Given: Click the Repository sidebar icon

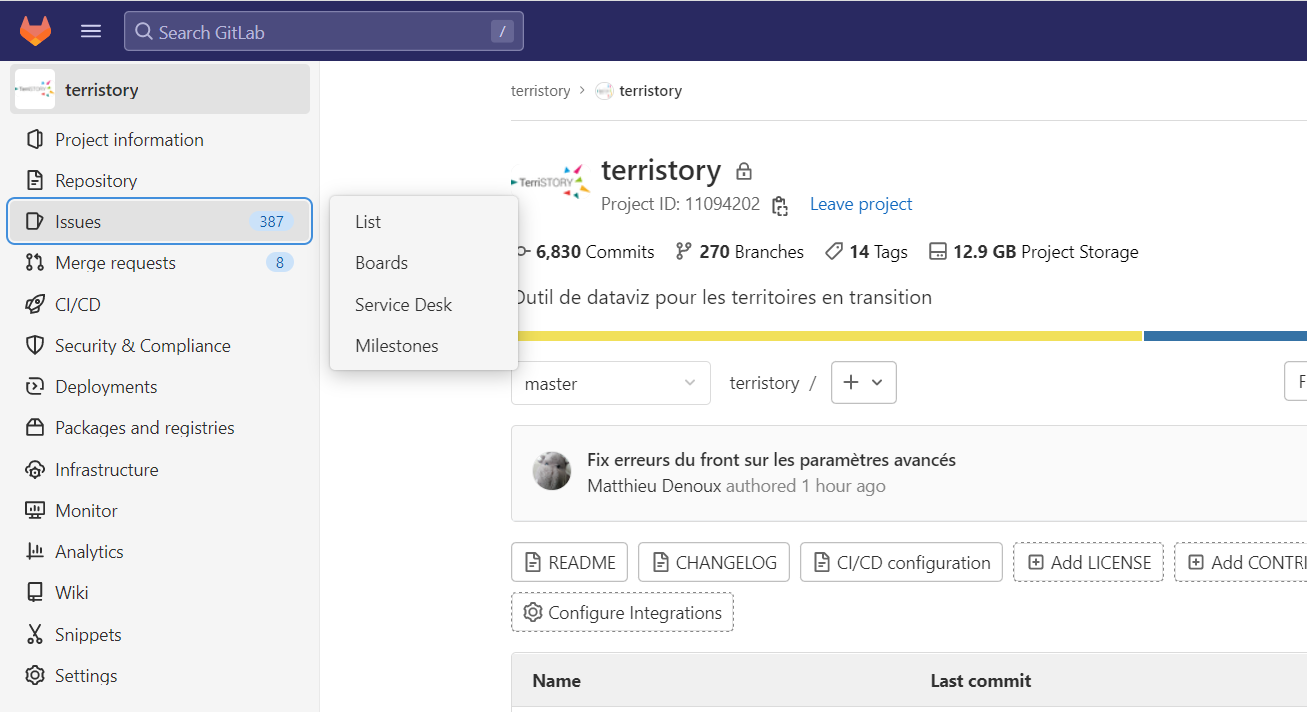Looking at the screenshot, I should 35,181.
